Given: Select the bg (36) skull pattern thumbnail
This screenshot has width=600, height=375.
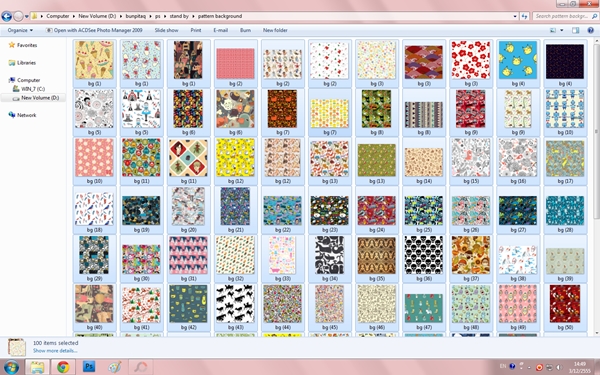Looking at the screenshot, I should click(x=424, y=259).
